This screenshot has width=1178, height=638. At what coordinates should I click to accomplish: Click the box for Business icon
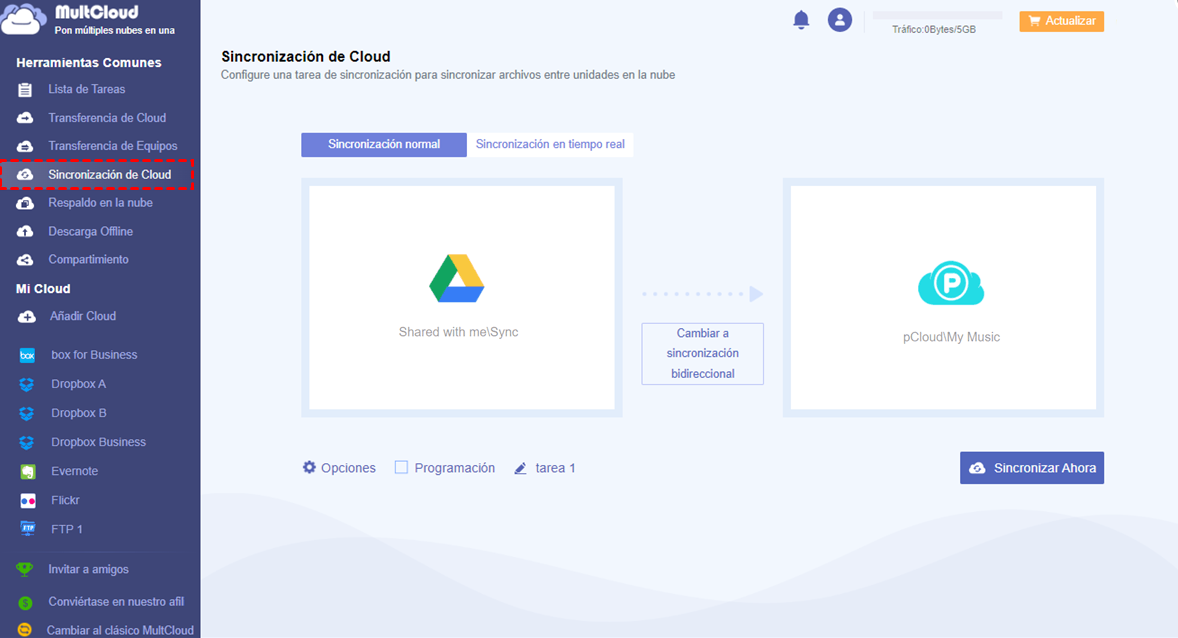(27, 355)
